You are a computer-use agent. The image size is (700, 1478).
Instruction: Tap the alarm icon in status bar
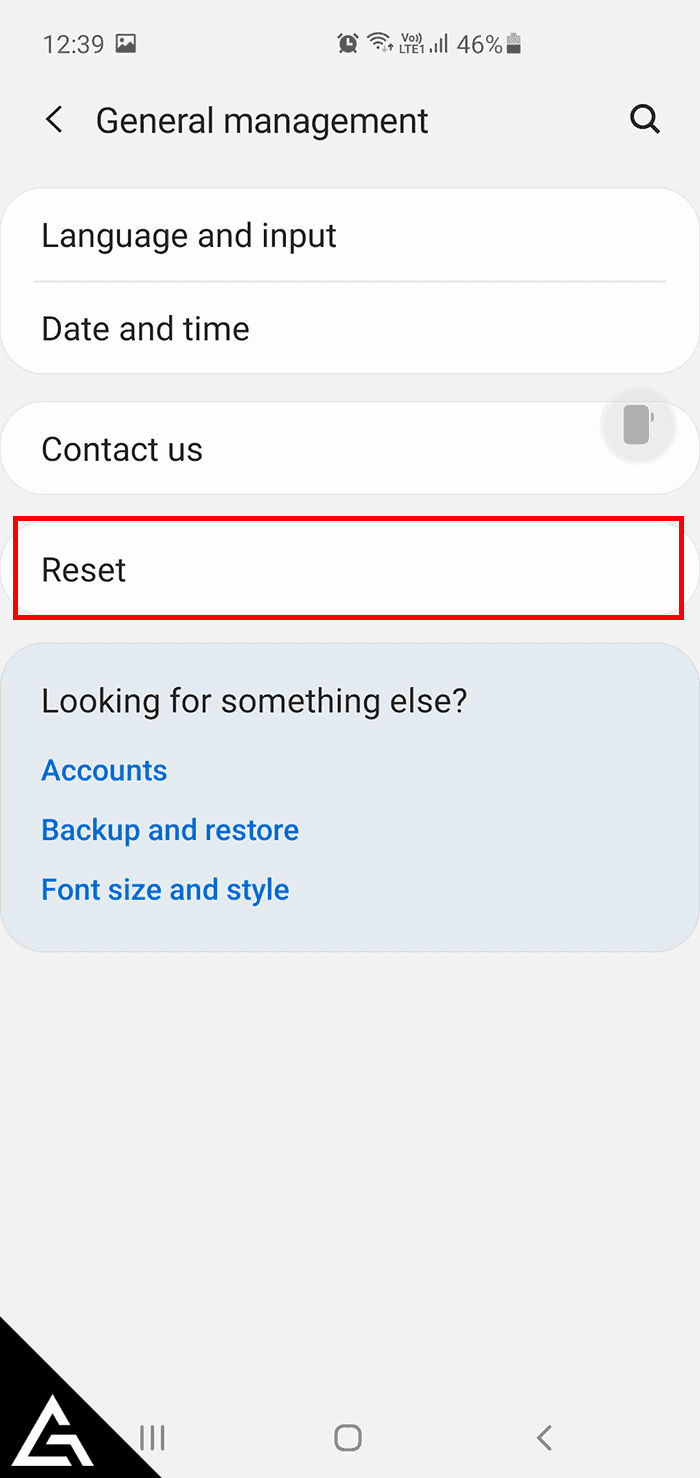348,43
